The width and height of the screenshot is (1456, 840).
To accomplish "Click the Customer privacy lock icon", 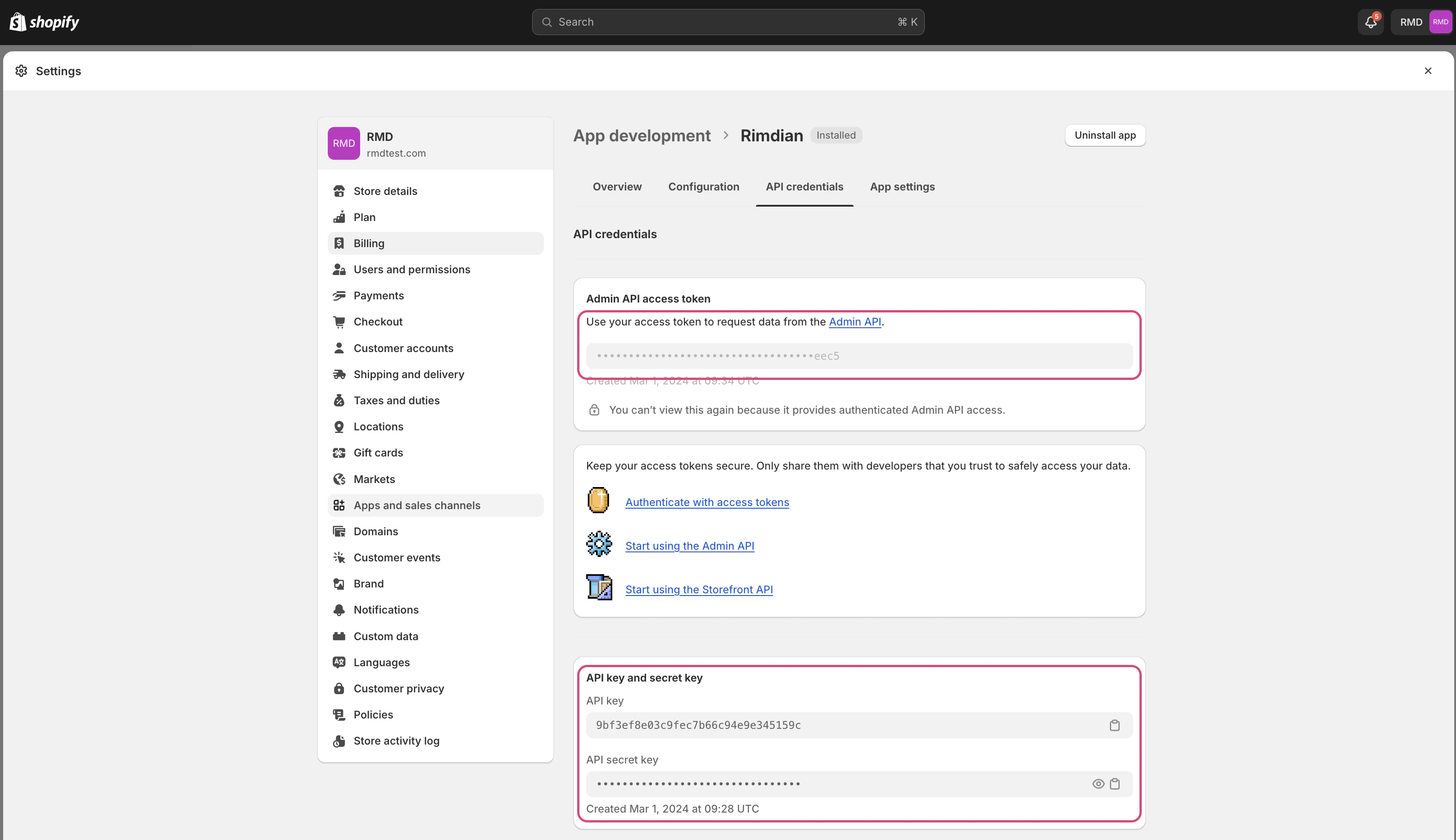I will pyautogui.click(x=339, y=688).
